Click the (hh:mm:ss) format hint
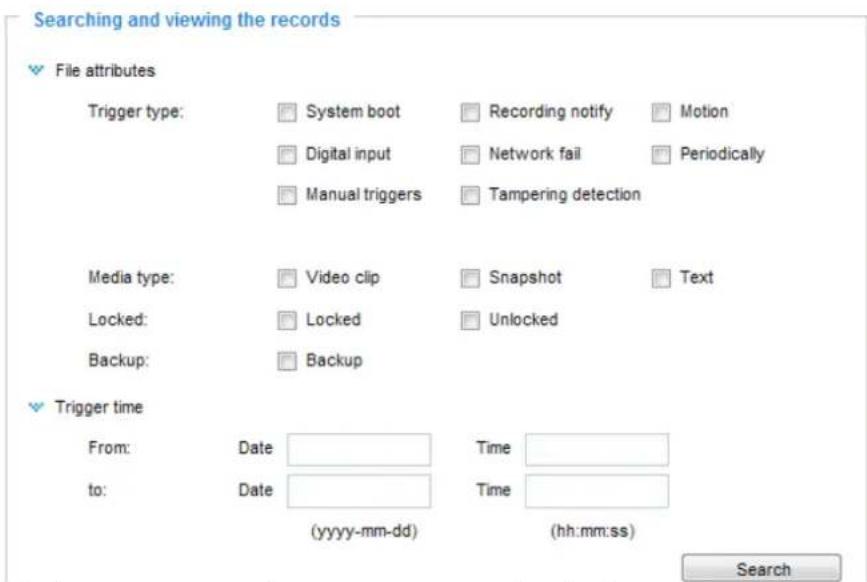Viewport: 867px width, 582px height. coord(592,531)
